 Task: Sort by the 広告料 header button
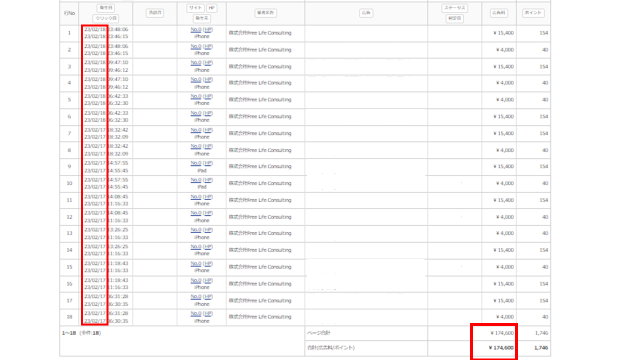point(499,13)
